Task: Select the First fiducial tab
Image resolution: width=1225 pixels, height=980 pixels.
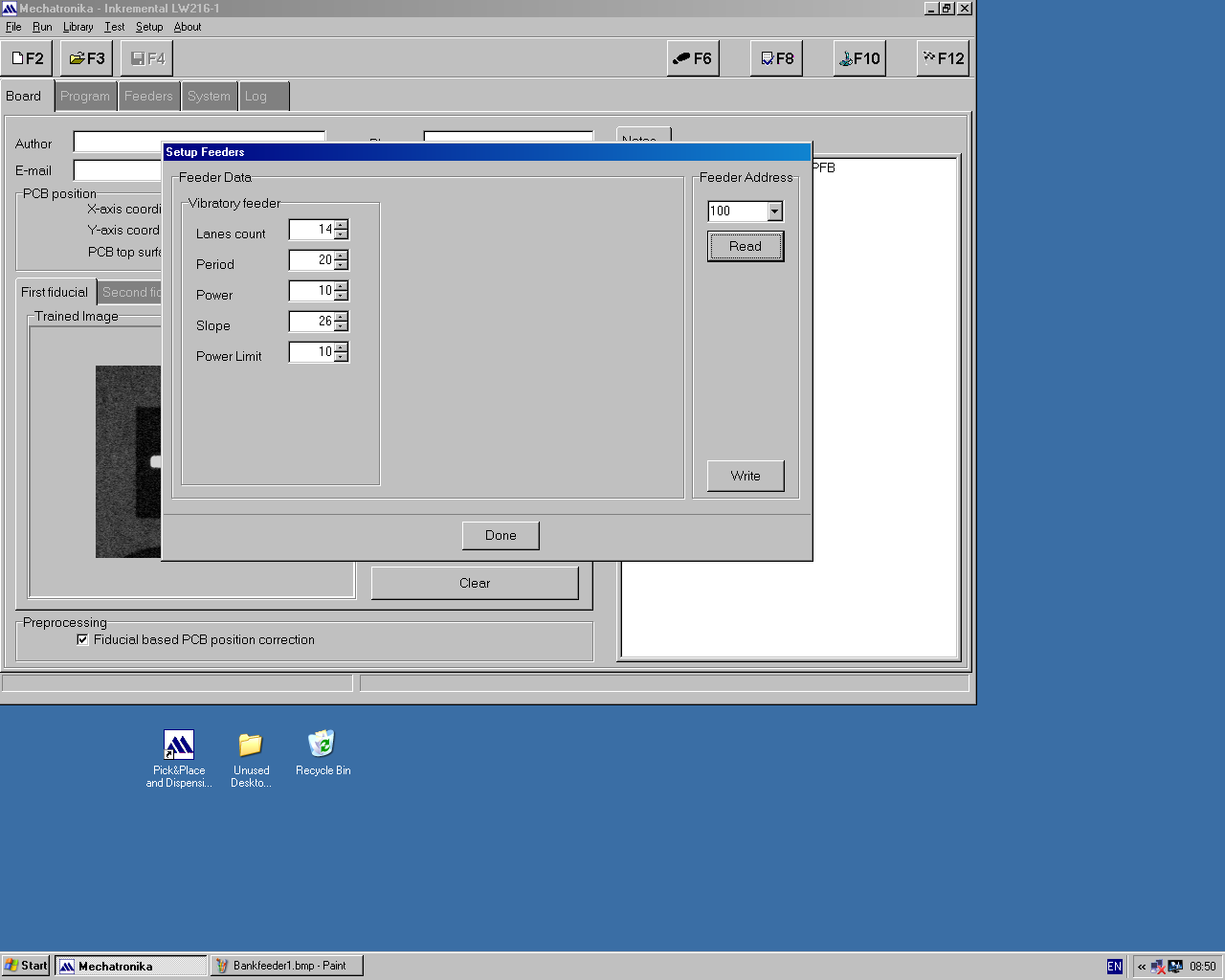Action: pyautogui.click(x=55, y=292)
